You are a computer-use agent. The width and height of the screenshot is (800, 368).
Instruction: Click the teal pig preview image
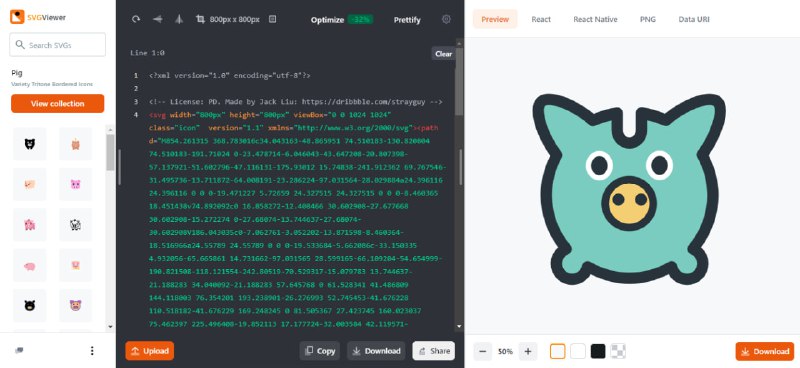(x=629, y=189)
